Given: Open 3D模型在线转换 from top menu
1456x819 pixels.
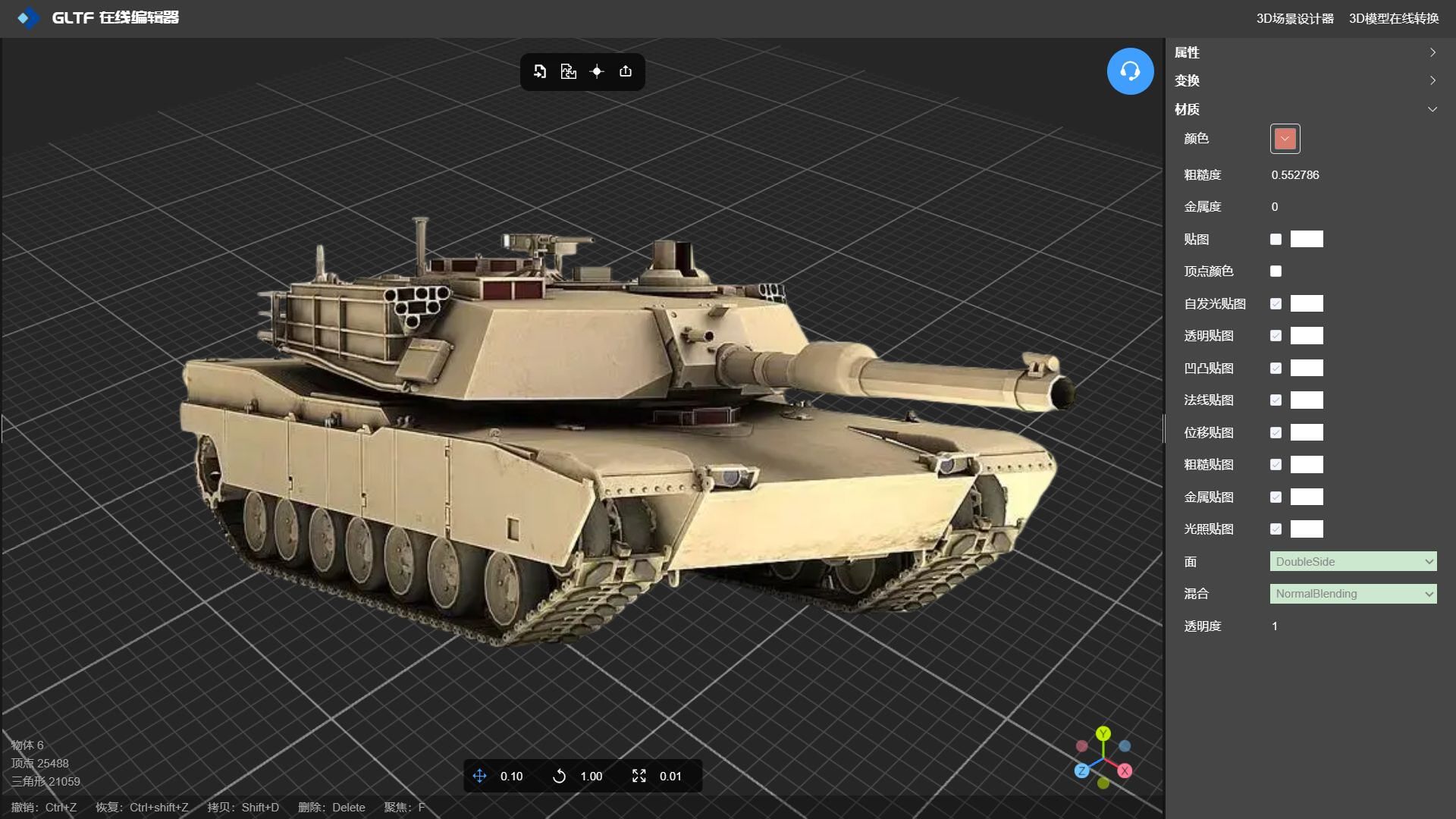Looking at the screenshot, I should click(1393, 18).
